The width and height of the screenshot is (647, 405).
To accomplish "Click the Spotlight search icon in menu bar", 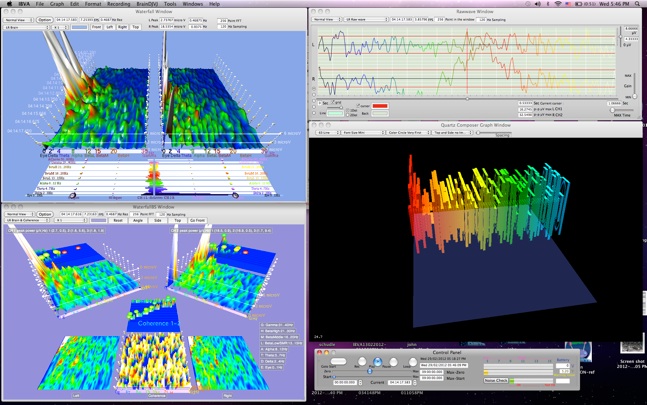I will tap(638, 4).
